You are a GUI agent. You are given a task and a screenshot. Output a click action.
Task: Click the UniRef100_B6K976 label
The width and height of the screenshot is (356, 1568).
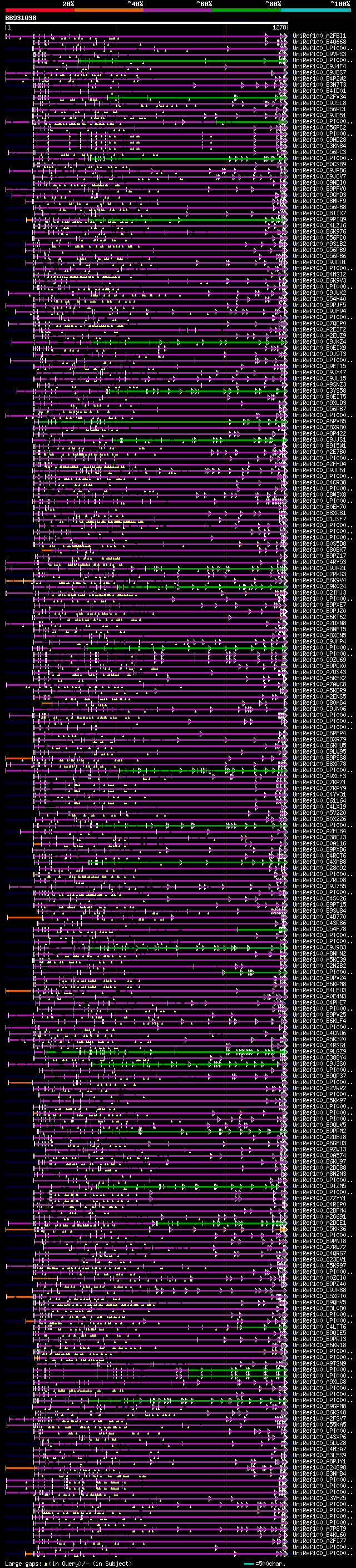tap(319, 232)
